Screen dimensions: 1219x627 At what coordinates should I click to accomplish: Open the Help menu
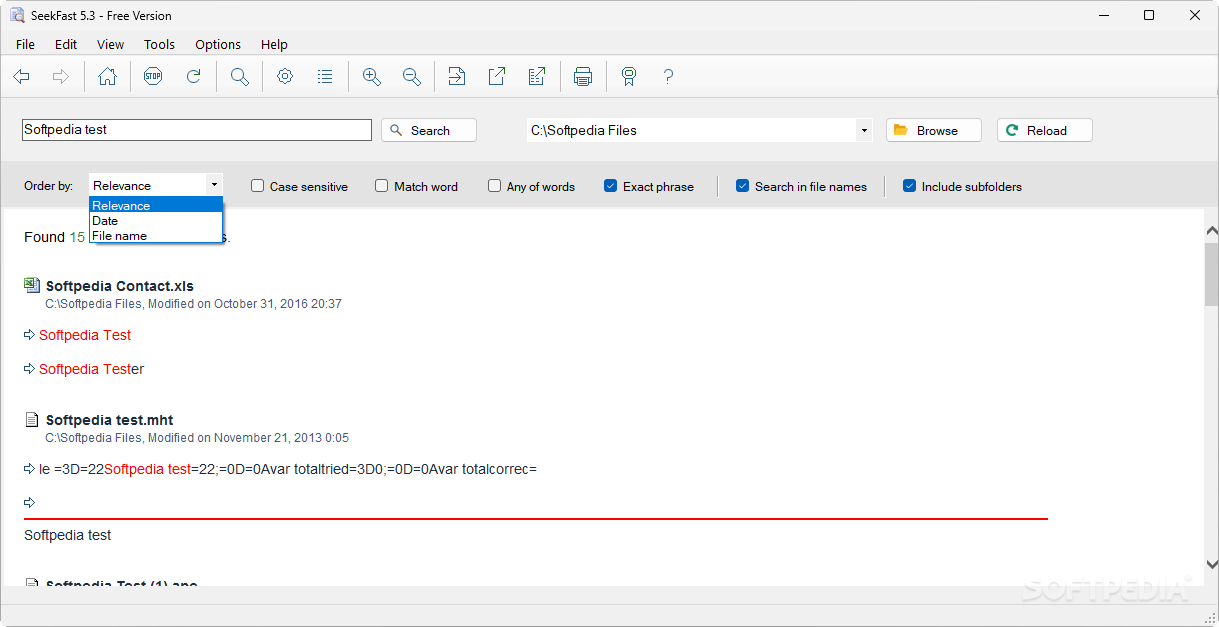274,44
